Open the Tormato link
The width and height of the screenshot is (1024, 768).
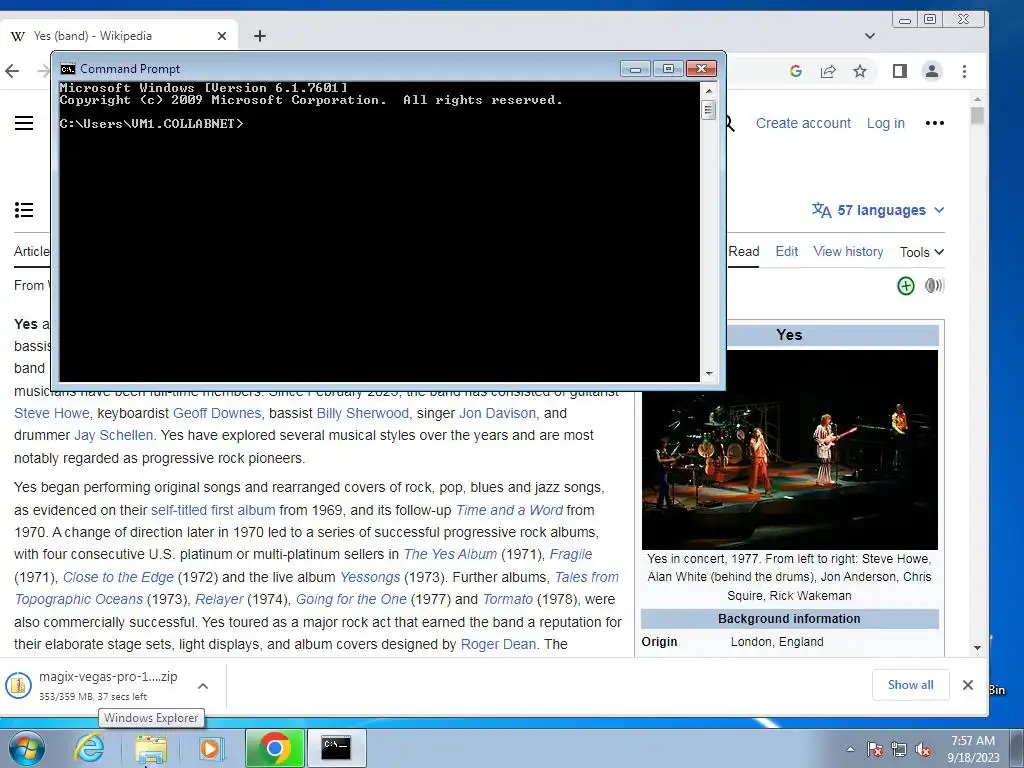tap(507, 600)
